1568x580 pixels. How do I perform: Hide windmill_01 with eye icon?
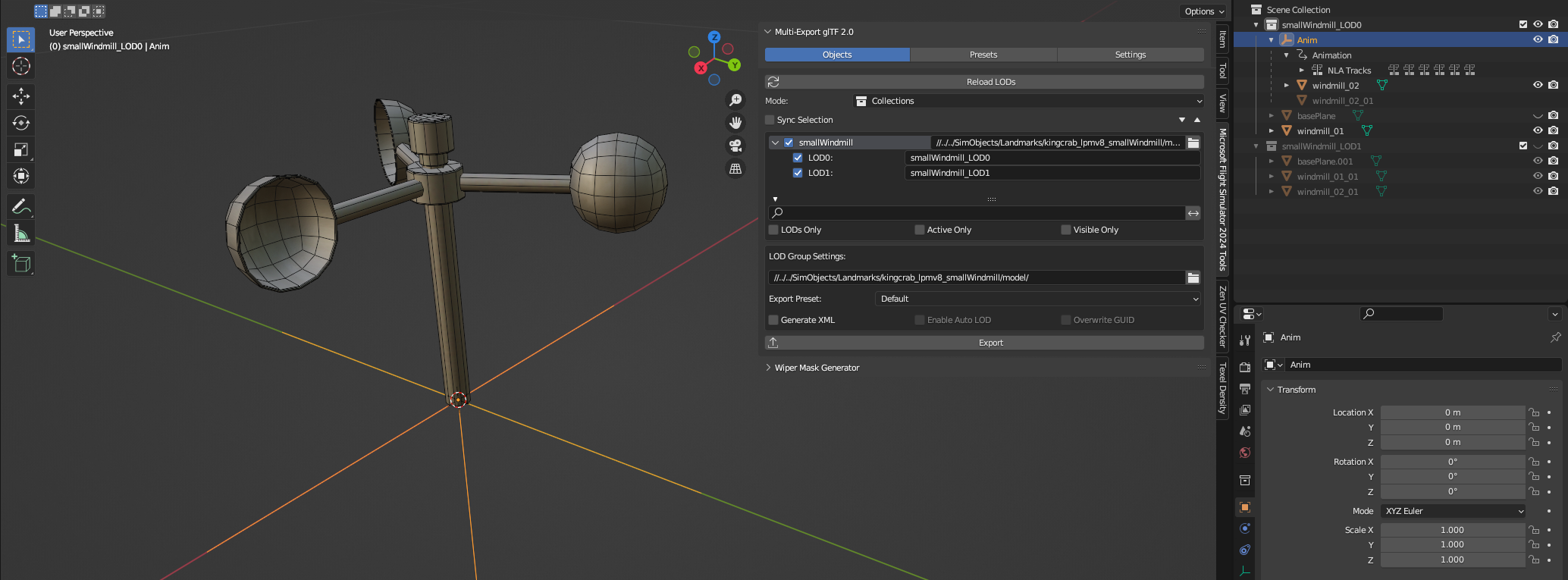[x=1538, y=131]
